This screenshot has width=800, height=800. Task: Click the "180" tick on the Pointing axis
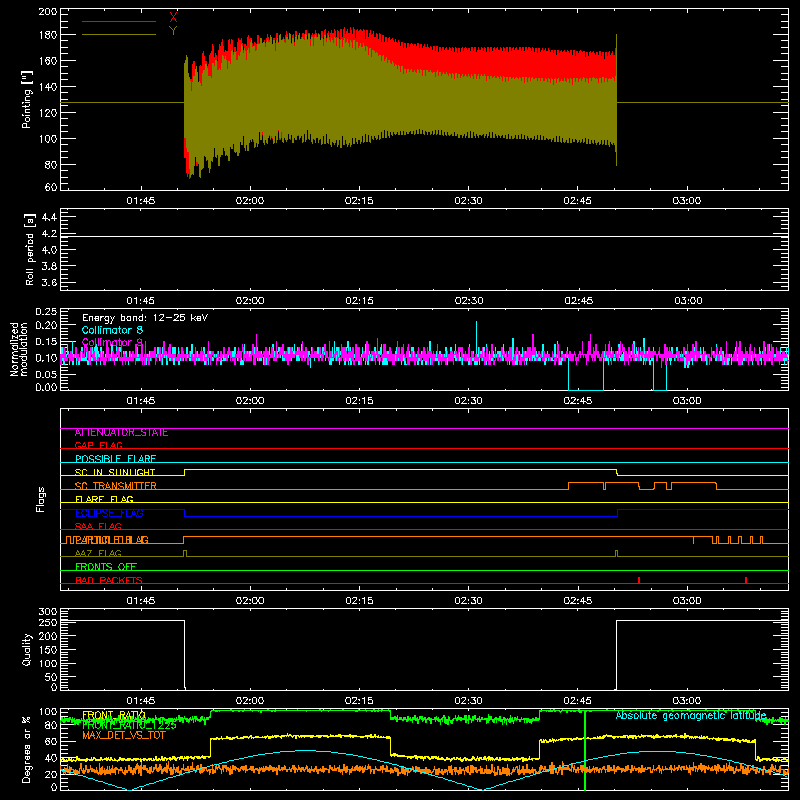point(48,35)
